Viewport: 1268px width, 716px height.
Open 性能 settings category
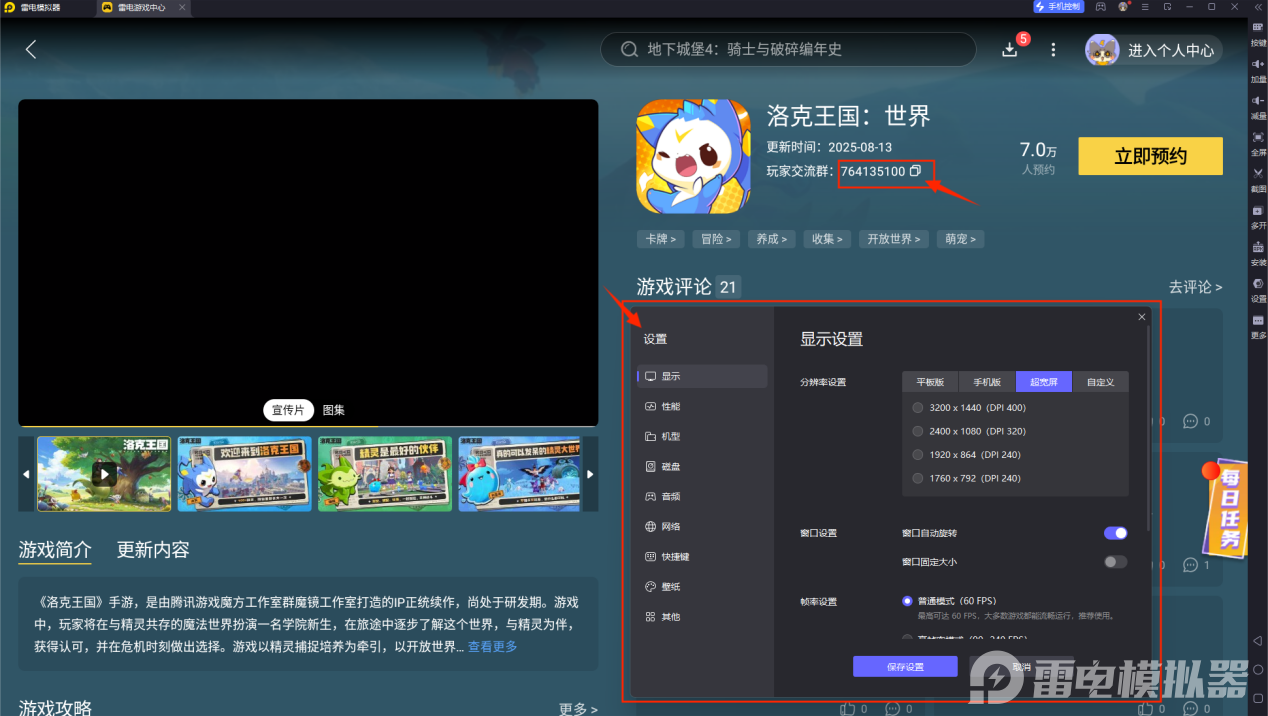tap(703, 406)
